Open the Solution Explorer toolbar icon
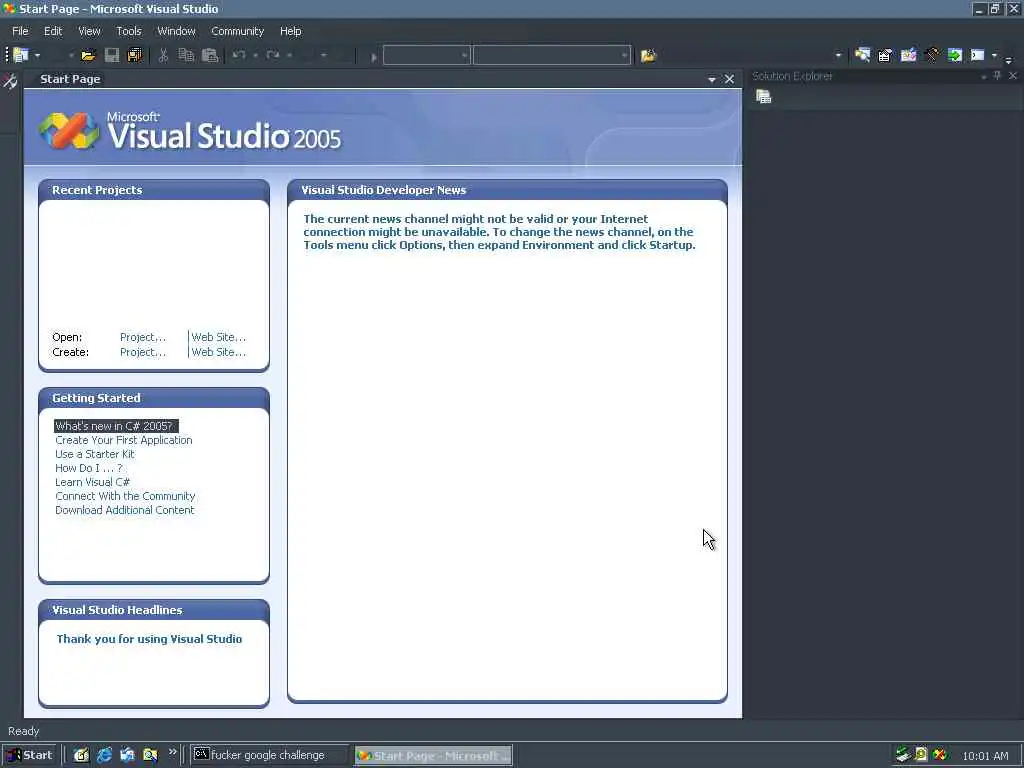 pyautogui.click(x=862, y=56)
